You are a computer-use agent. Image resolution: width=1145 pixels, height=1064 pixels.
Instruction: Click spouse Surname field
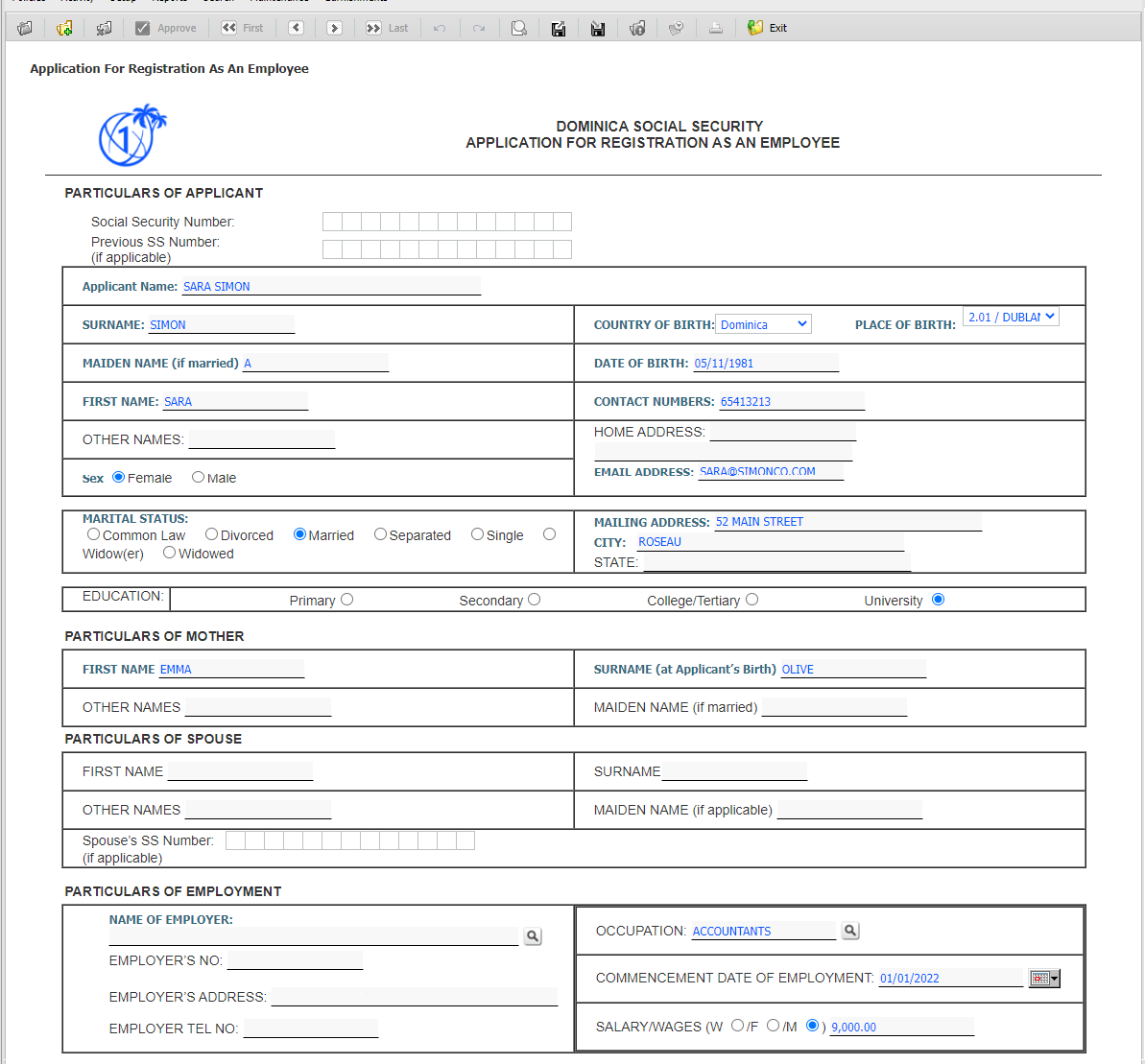pyautogui.click(x=734, y=771)
